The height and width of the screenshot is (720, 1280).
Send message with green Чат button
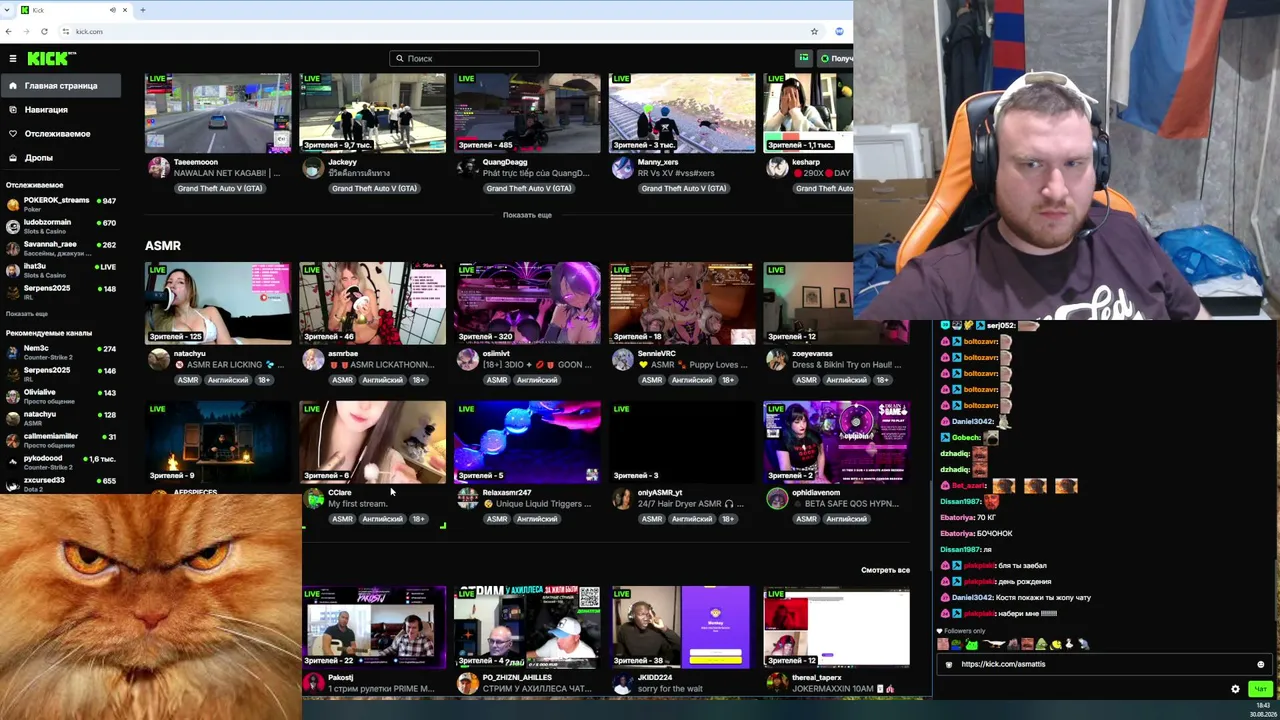(1260, 689)
